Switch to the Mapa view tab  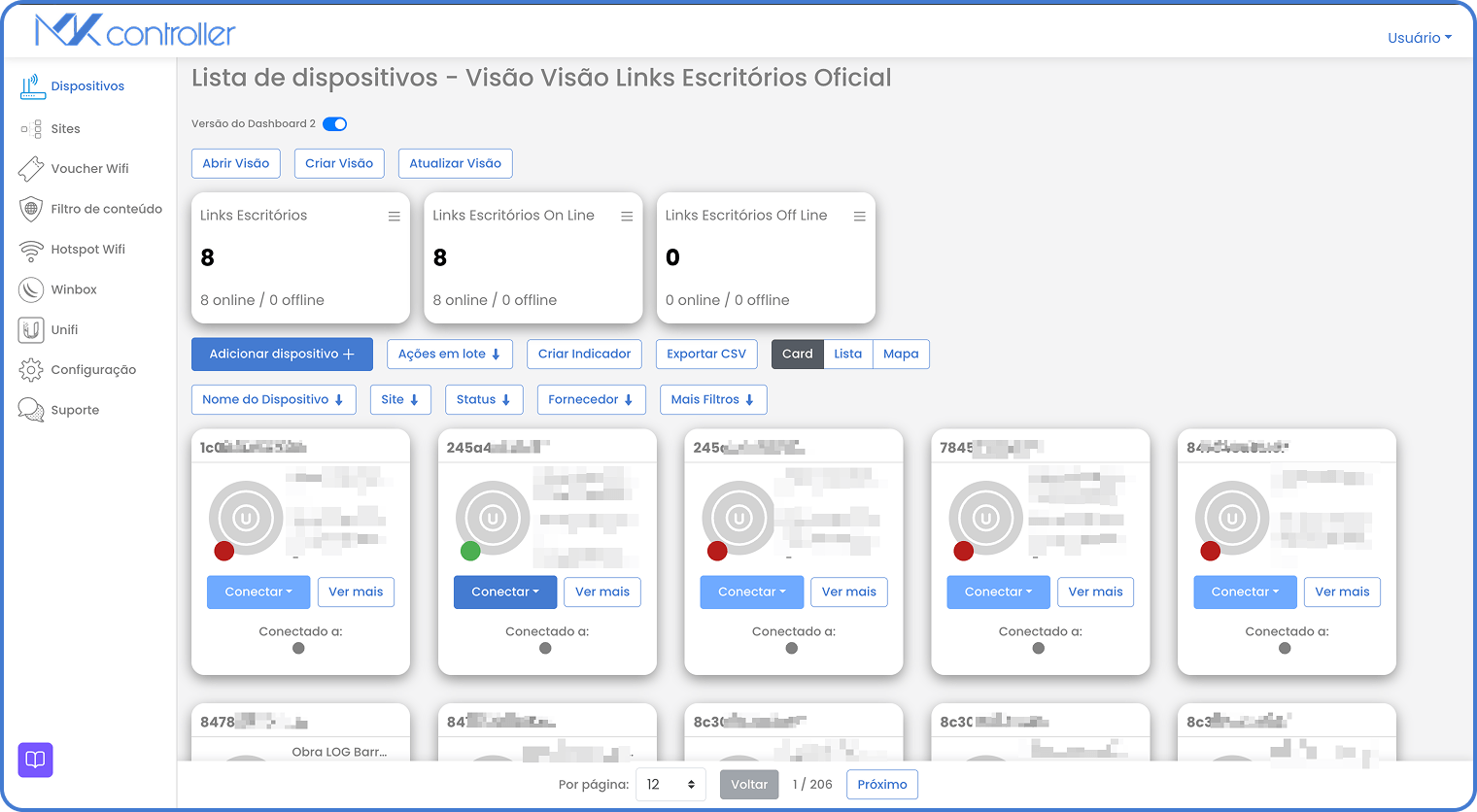900,354
